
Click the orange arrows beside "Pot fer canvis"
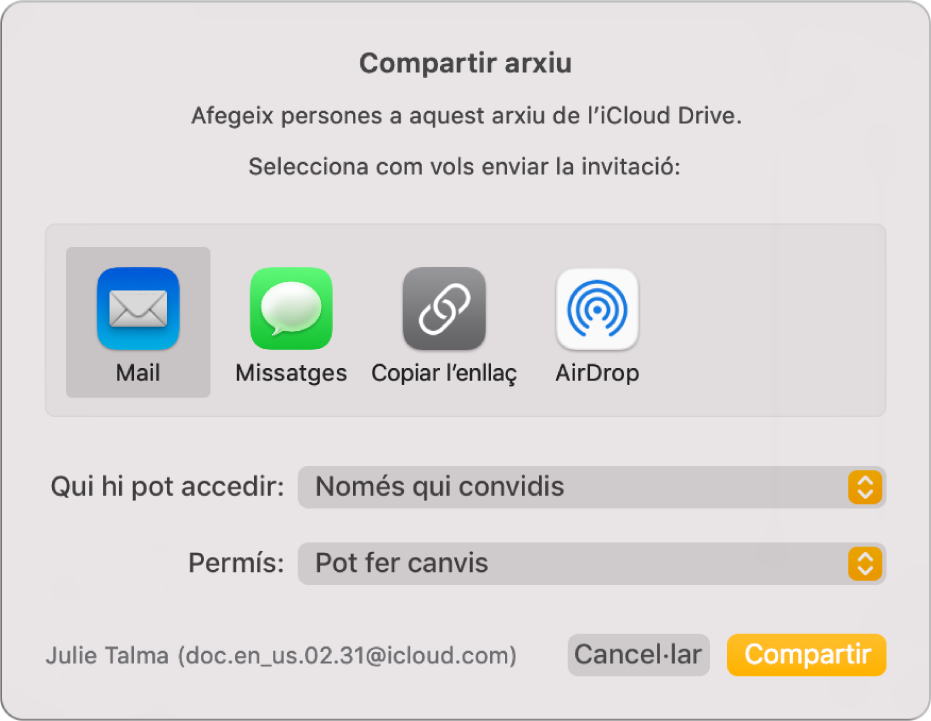(x=865, y=563)
